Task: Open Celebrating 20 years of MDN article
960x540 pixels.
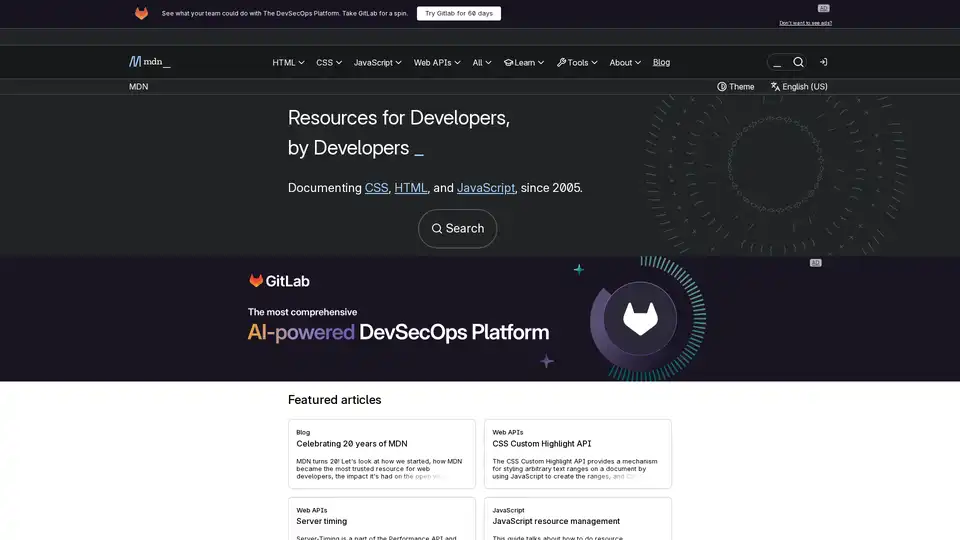Action: click(x=351, y=444)
